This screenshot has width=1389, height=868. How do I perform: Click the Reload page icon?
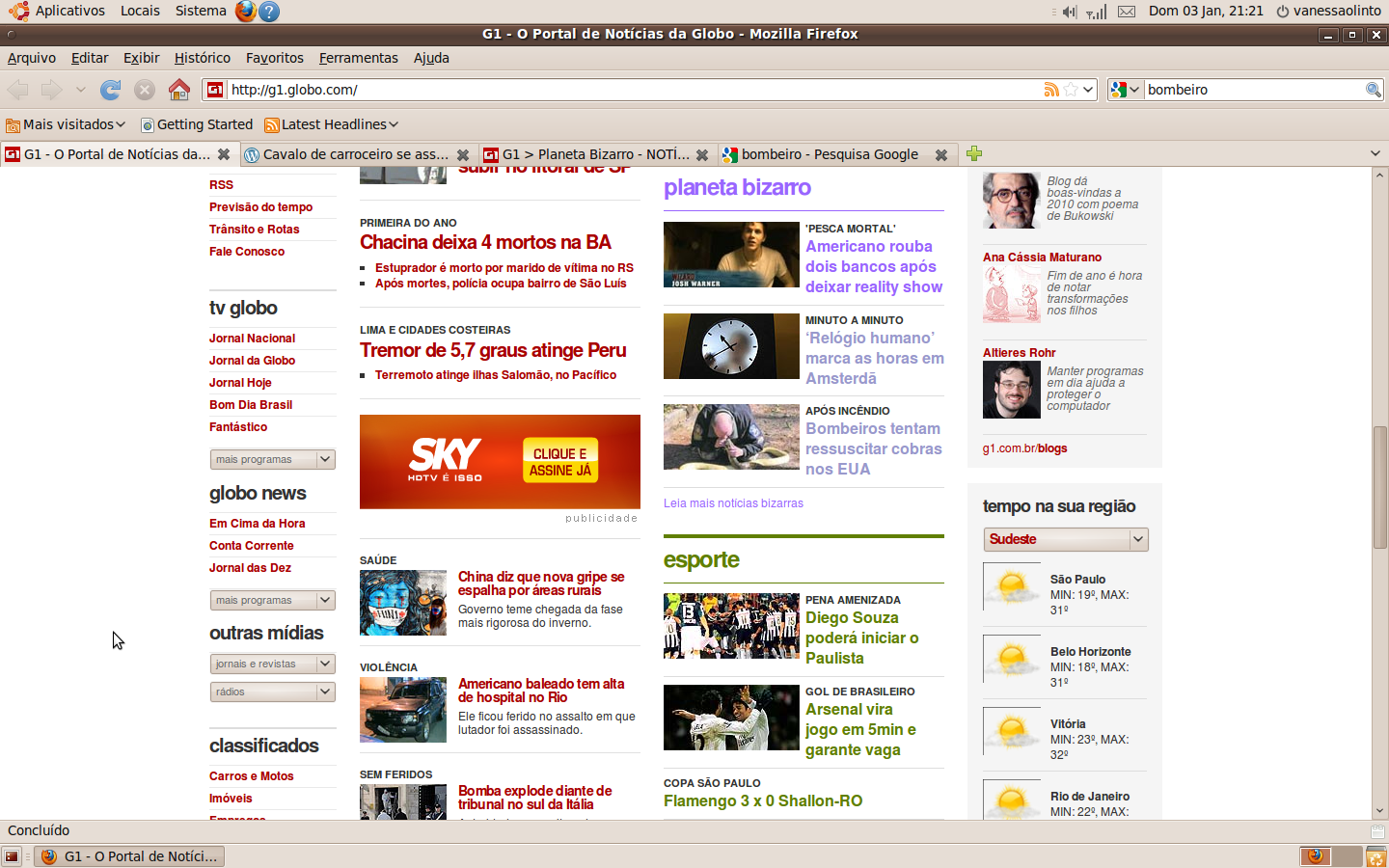(x=111, y=90)
